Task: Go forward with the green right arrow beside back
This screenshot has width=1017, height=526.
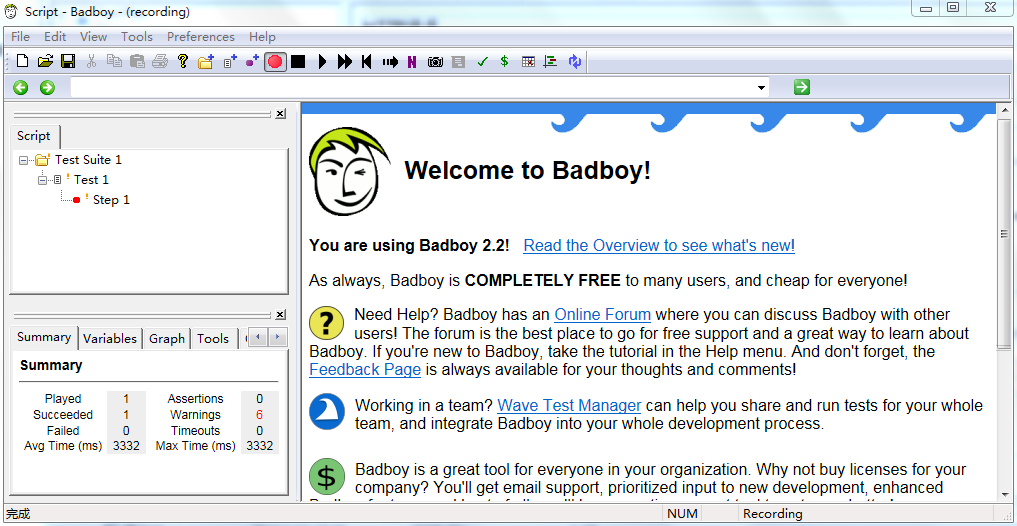Action: (x=47, y=87)
